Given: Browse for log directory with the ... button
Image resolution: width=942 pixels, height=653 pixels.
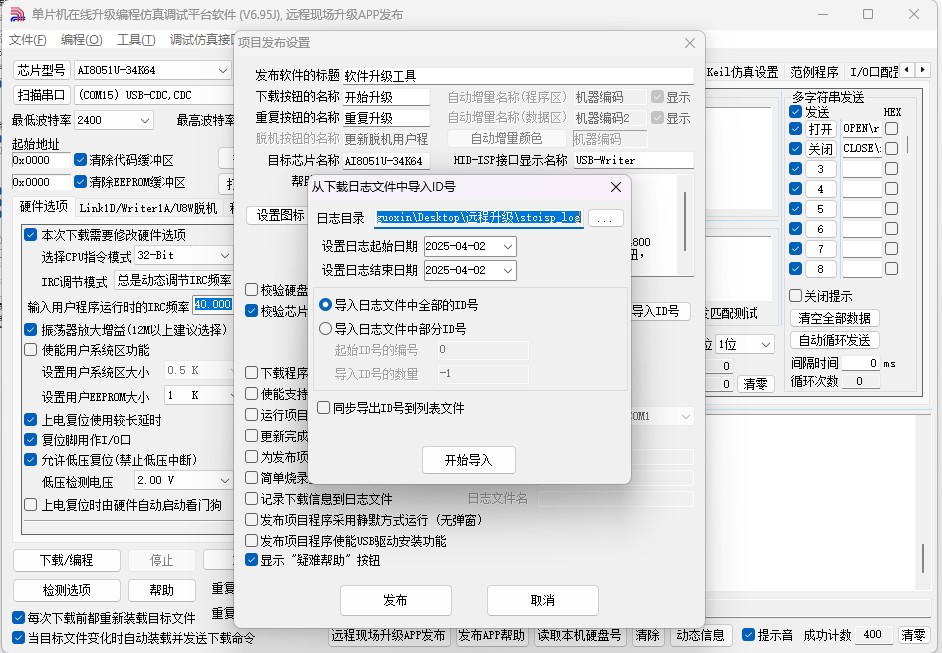Looking at the screenshot, I should (x=606, y=218).
